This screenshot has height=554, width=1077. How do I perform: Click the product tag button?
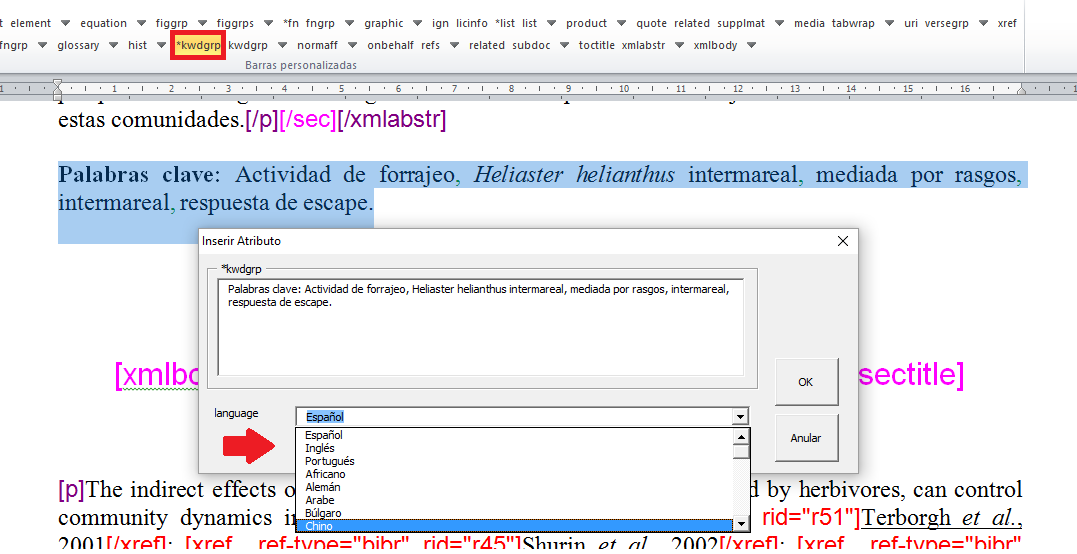coord(586,23)
